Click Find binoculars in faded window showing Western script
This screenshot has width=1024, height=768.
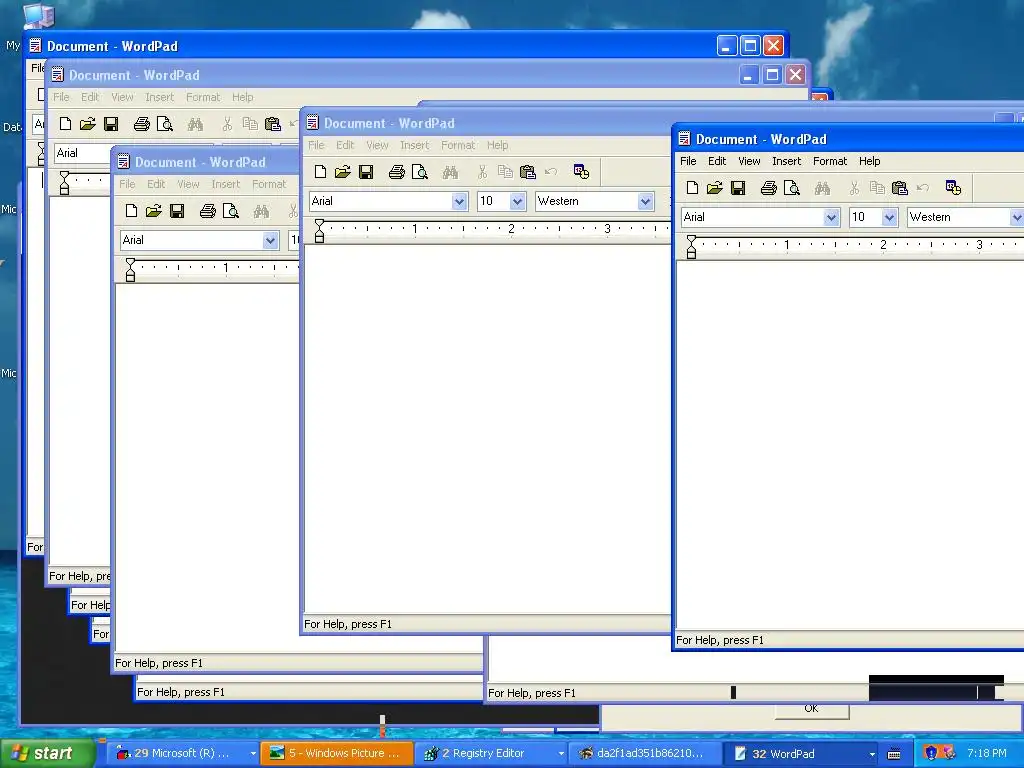[450, 172]
